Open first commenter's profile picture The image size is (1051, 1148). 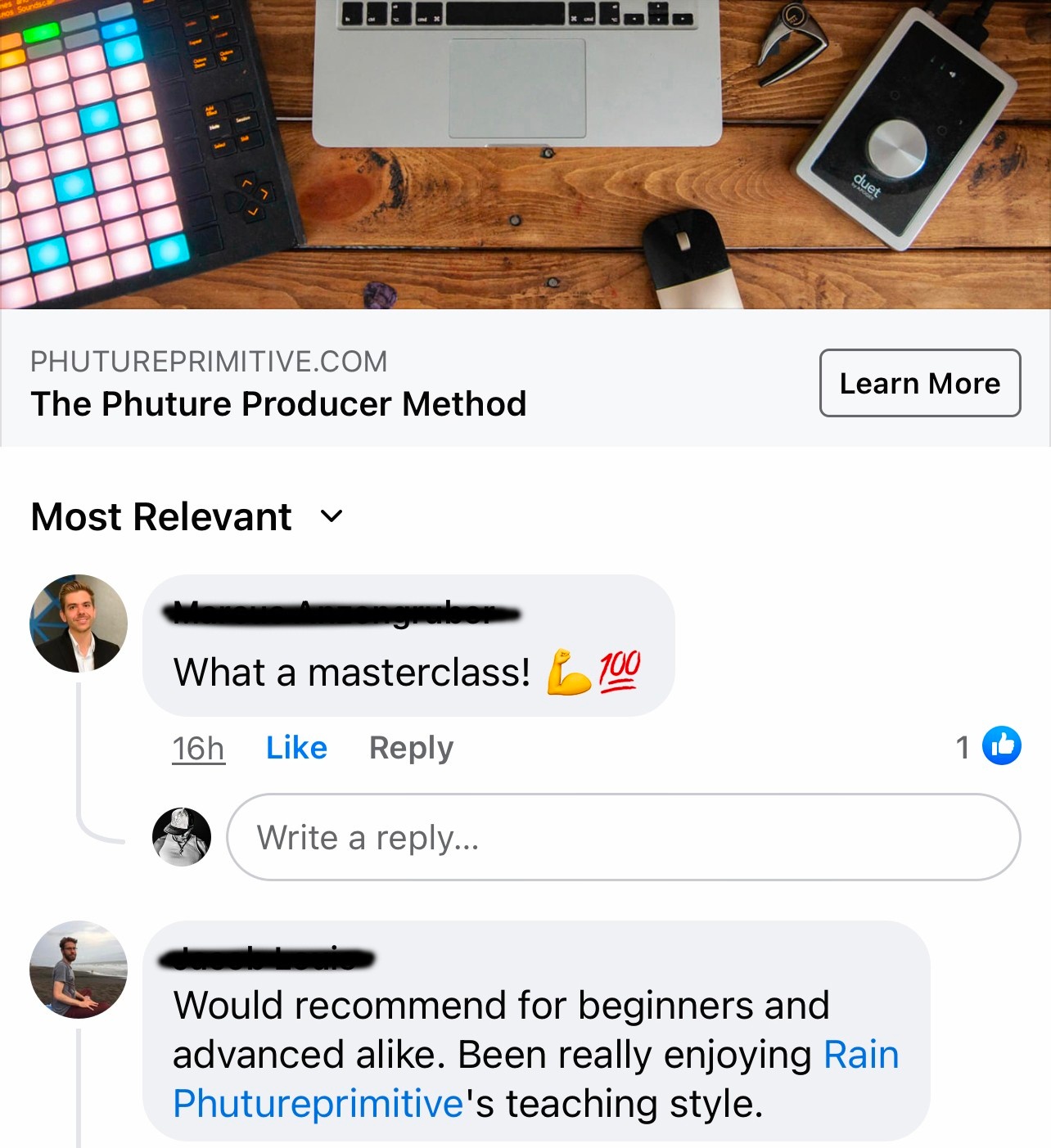tap(79, 624)
